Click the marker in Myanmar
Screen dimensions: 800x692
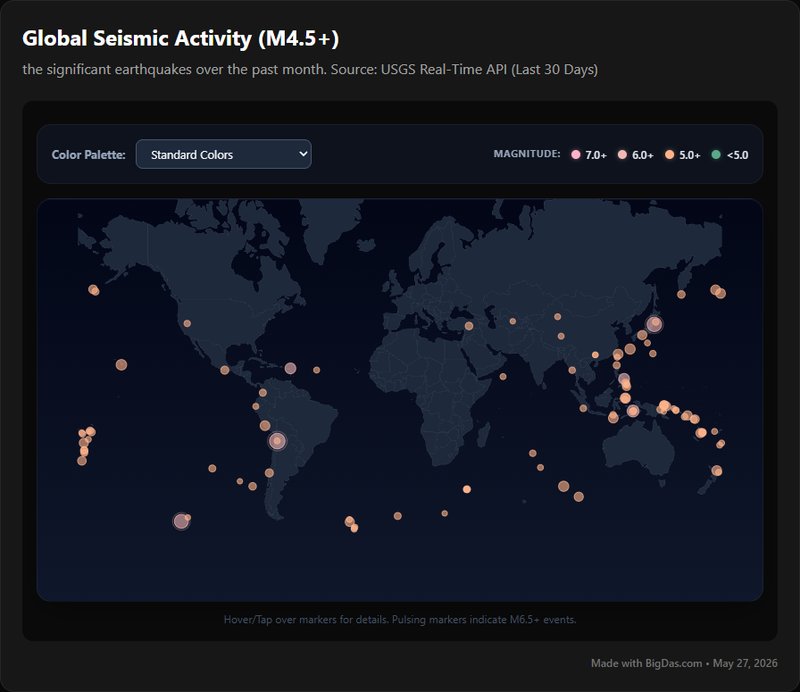click(x=572, y=370)
